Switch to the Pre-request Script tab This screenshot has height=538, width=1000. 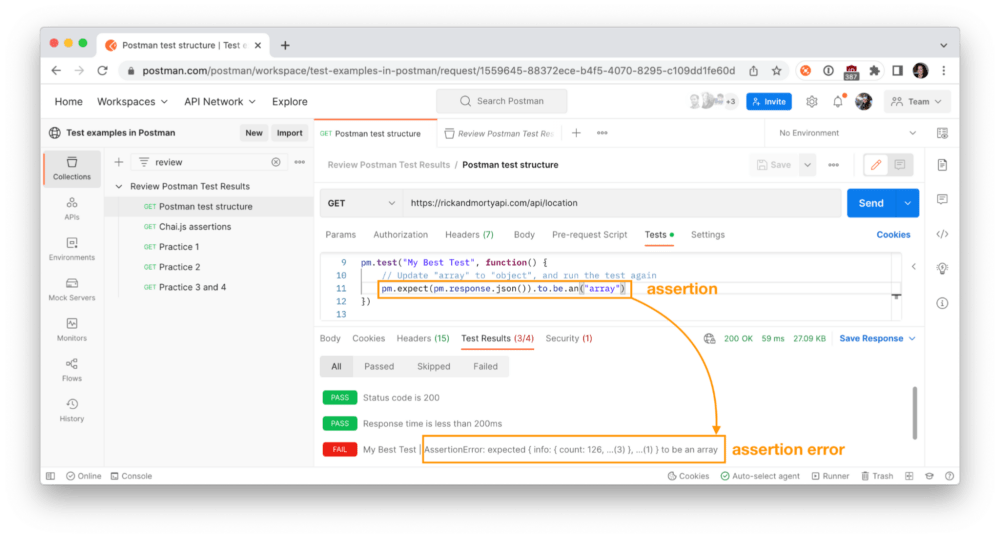pyautogui.click(x=589, y=235)
